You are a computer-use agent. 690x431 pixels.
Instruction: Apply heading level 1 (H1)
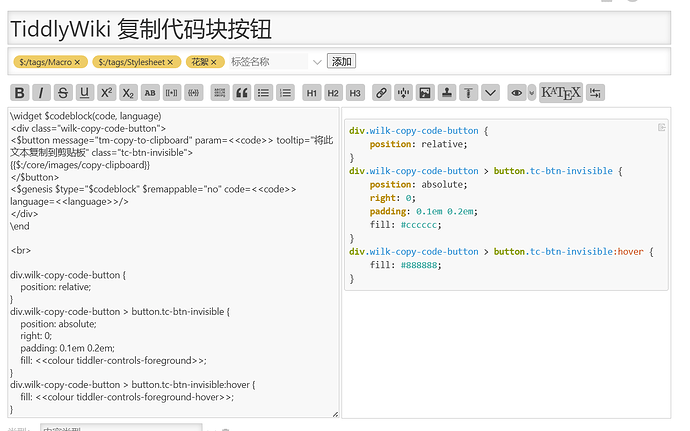click(x=312, y=93)
